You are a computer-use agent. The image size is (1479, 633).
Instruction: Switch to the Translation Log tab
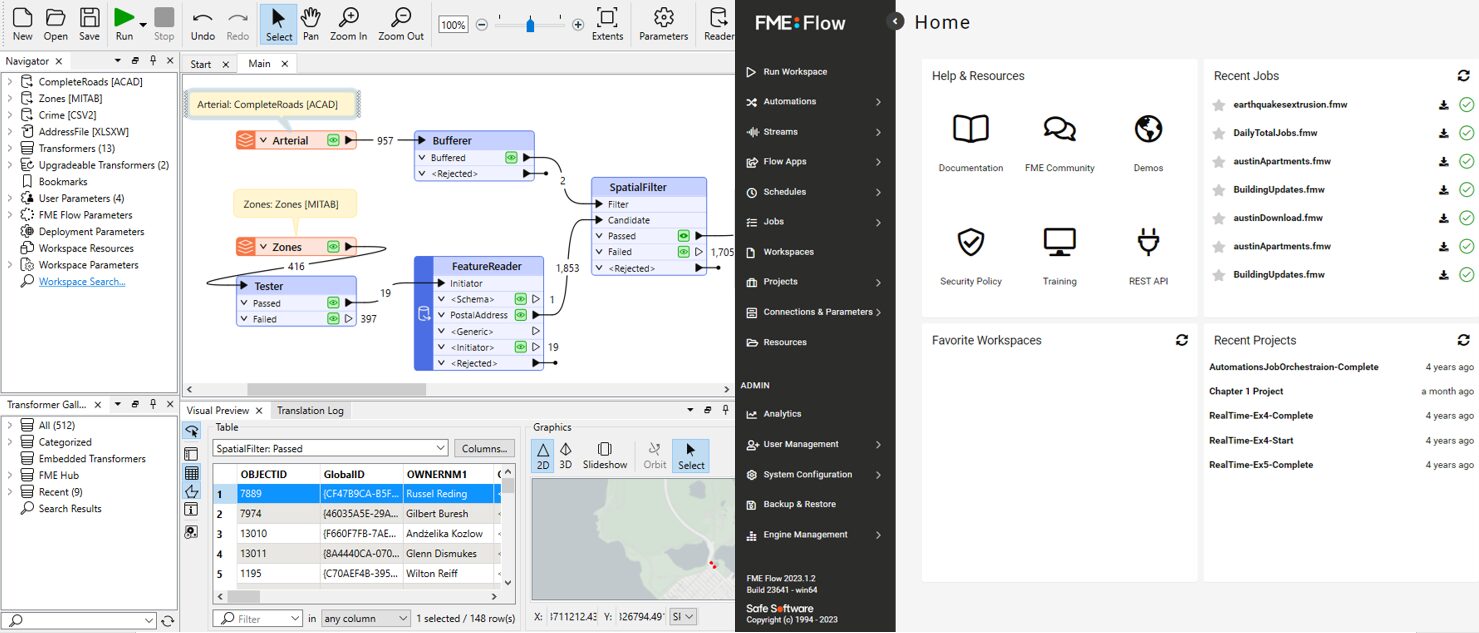(310, 410)
